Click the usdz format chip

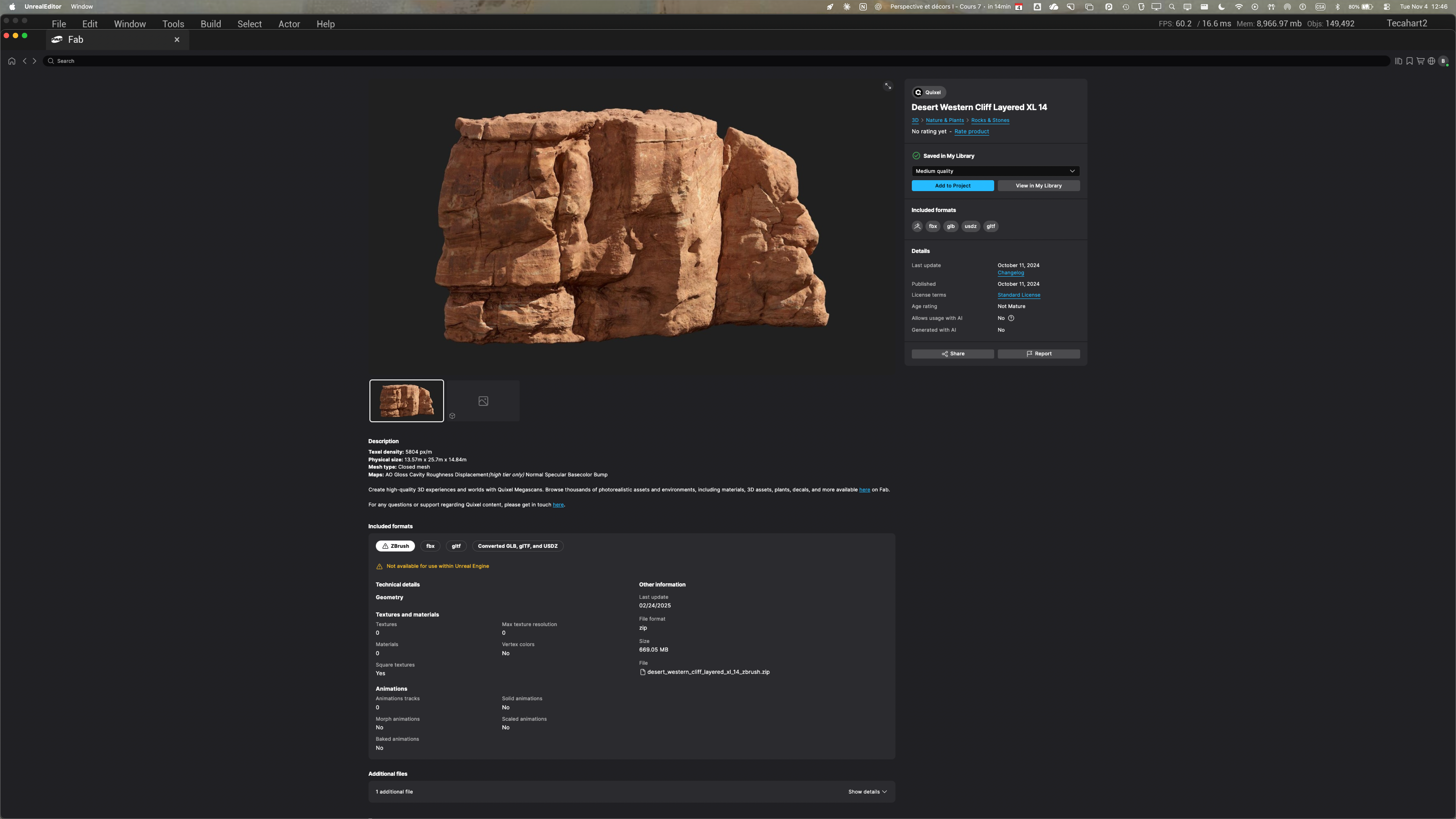pos(971,226)
